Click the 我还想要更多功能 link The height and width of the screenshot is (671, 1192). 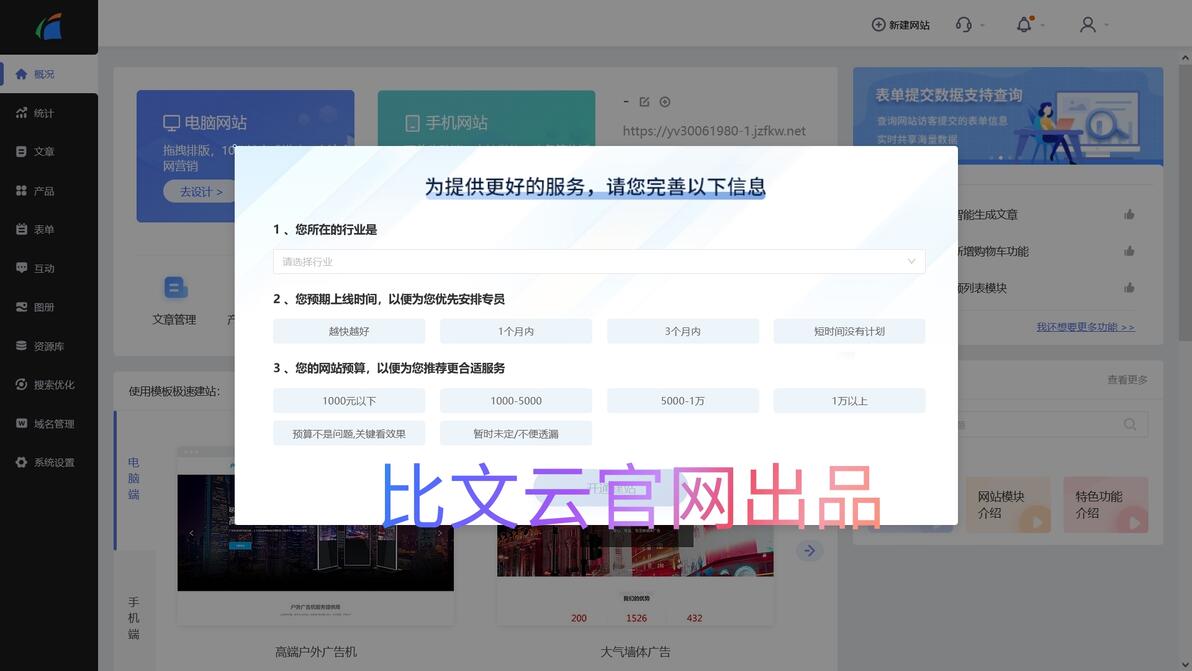click(1085, 327)
